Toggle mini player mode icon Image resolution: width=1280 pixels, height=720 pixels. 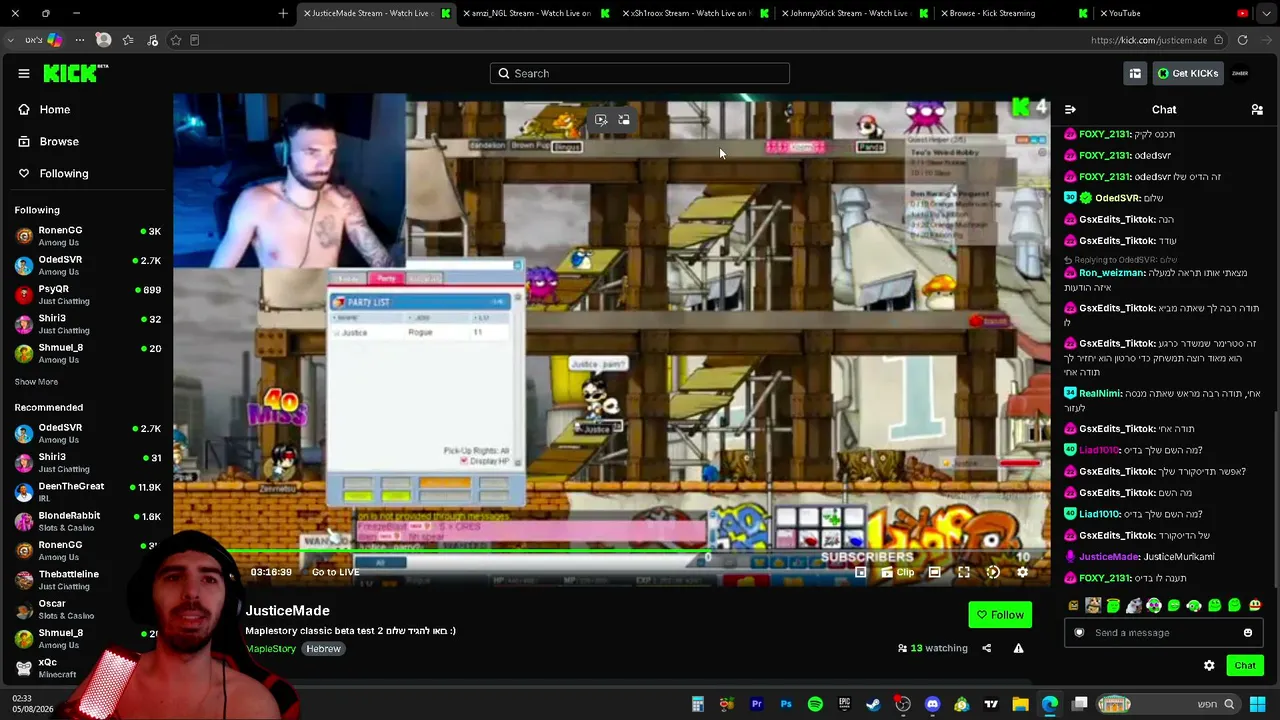[x=860, y=572]
